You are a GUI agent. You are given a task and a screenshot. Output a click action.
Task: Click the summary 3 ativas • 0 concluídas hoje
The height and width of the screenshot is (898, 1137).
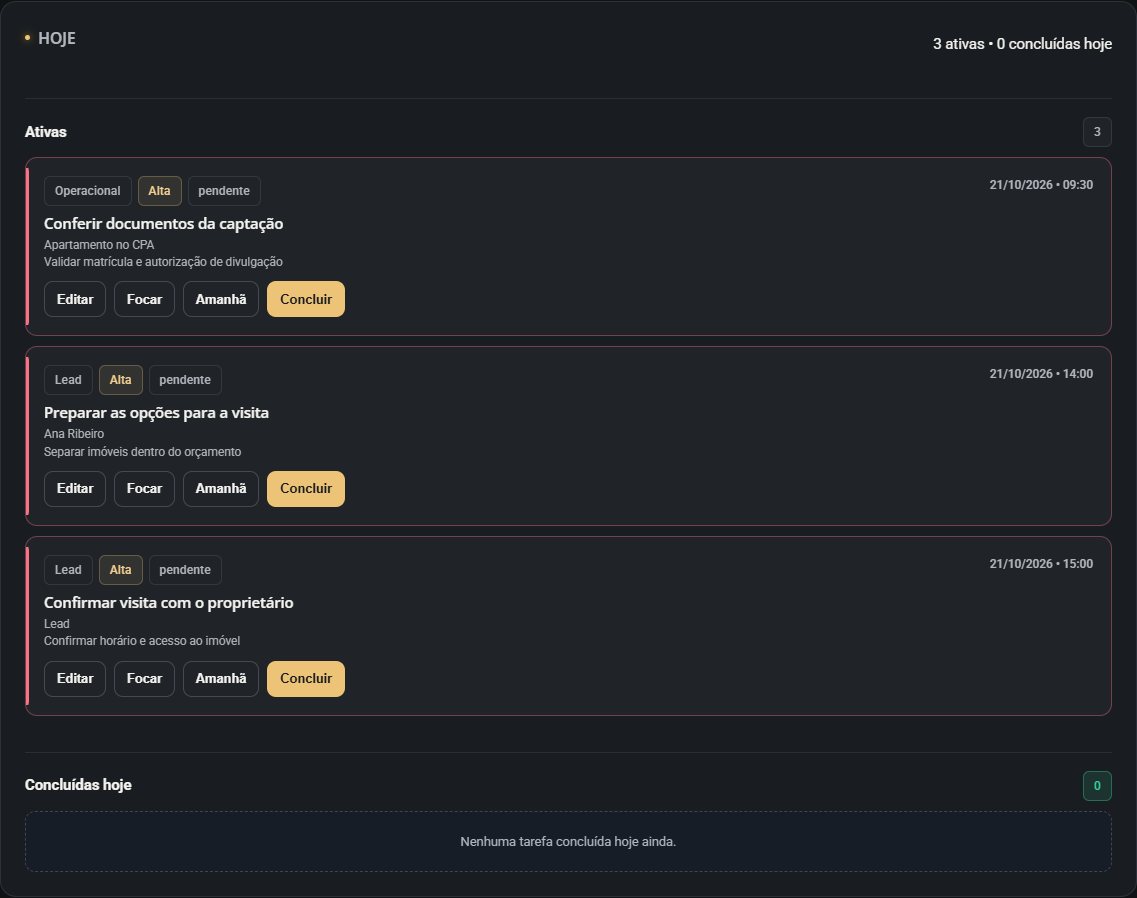click(x=1022, y=44)
